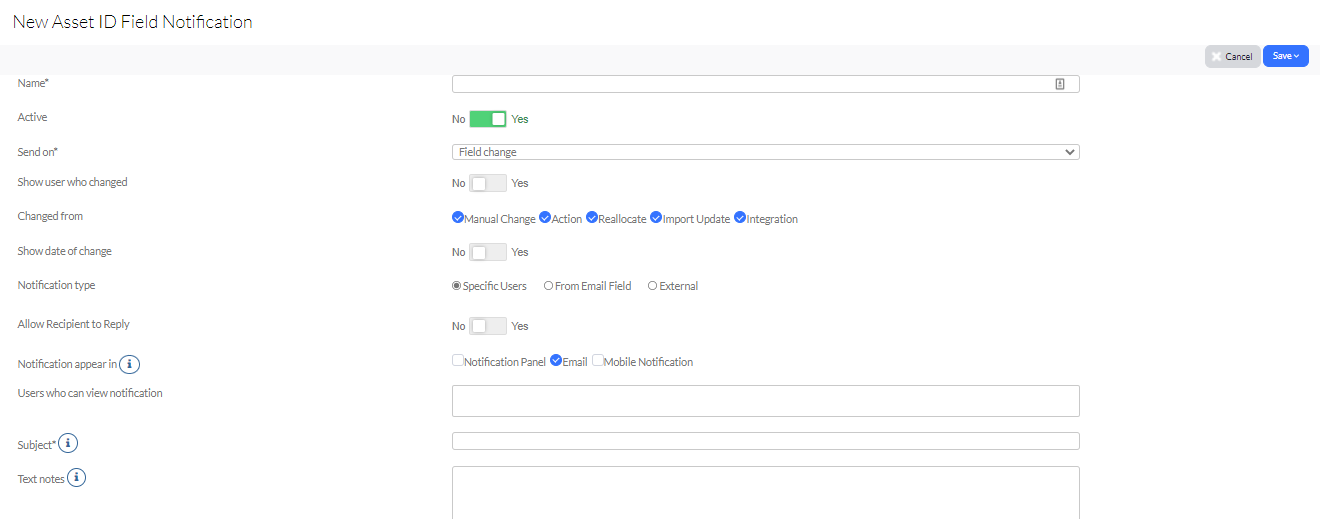The height and width of the screenshot is (519, 1320).
Task: Click info icon next to Notification appear in
Action: pyautogui.click(x=130, y=364)
